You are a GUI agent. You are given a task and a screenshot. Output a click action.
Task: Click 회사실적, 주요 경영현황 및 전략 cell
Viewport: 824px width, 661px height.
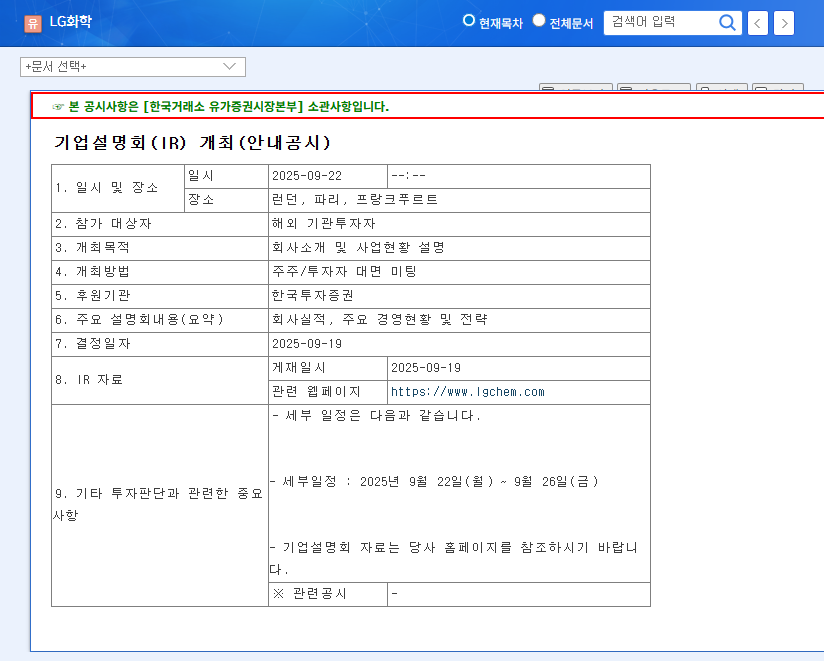459,320
